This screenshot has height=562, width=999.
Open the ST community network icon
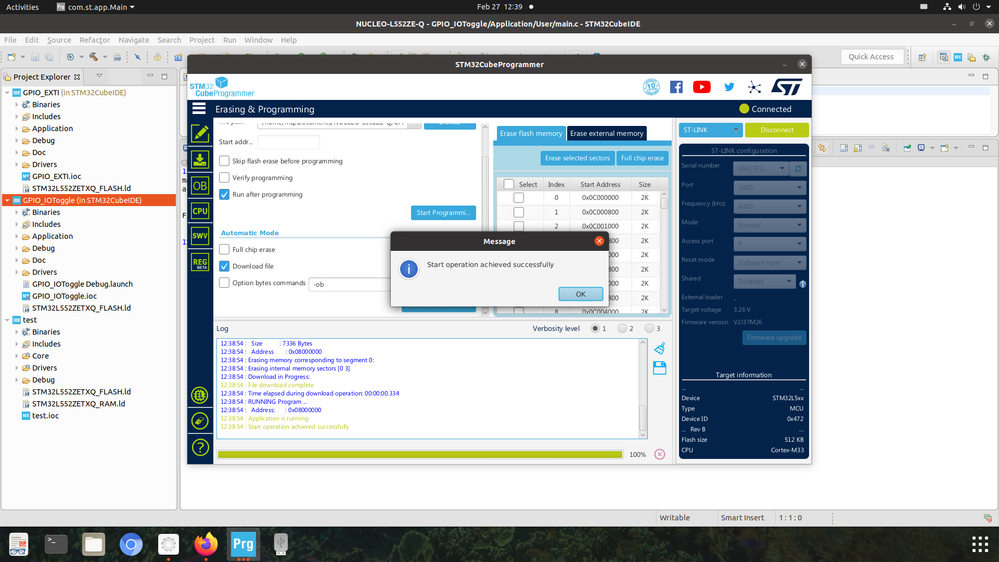click(754, 87)
